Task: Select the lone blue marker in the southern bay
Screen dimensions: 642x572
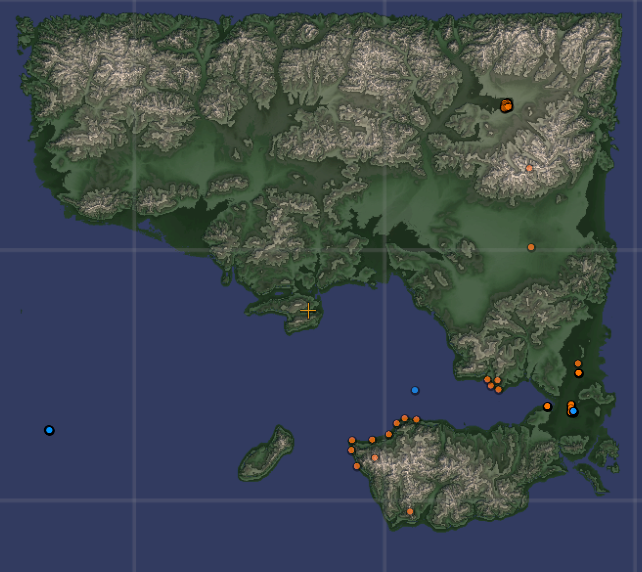Action: click(415, 390)
